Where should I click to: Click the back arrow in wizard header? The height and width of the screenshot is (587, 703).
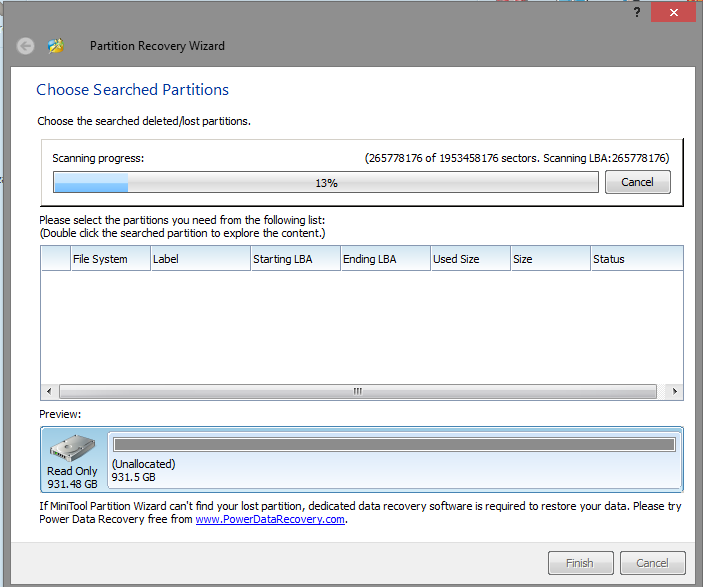26,46
